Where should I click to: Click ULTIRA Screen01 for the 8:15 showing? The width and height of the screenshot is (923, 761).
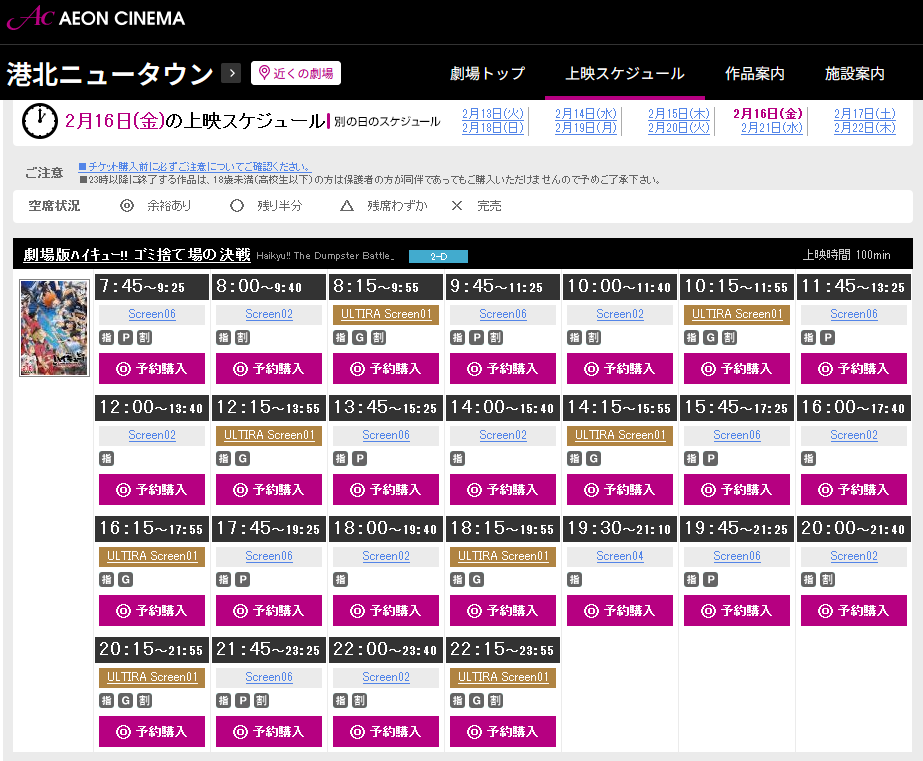coord(386,314)
